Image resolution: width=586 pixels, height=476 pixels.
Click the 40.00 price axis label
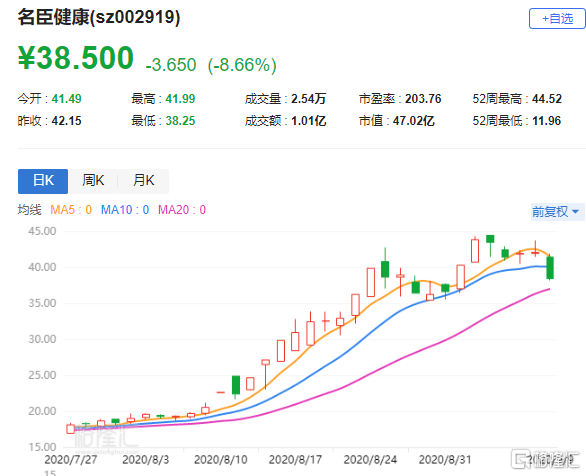[42, 267]
